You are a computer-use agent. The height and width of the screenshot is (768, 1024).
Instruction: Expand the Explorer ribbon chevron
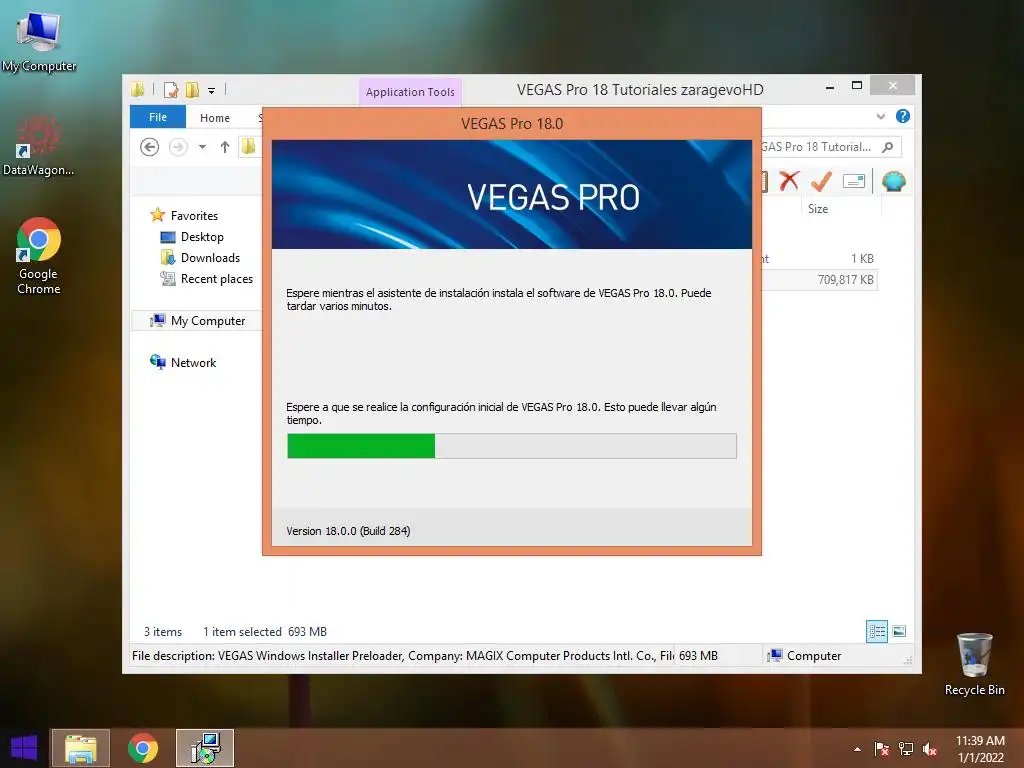pos(881,116)
